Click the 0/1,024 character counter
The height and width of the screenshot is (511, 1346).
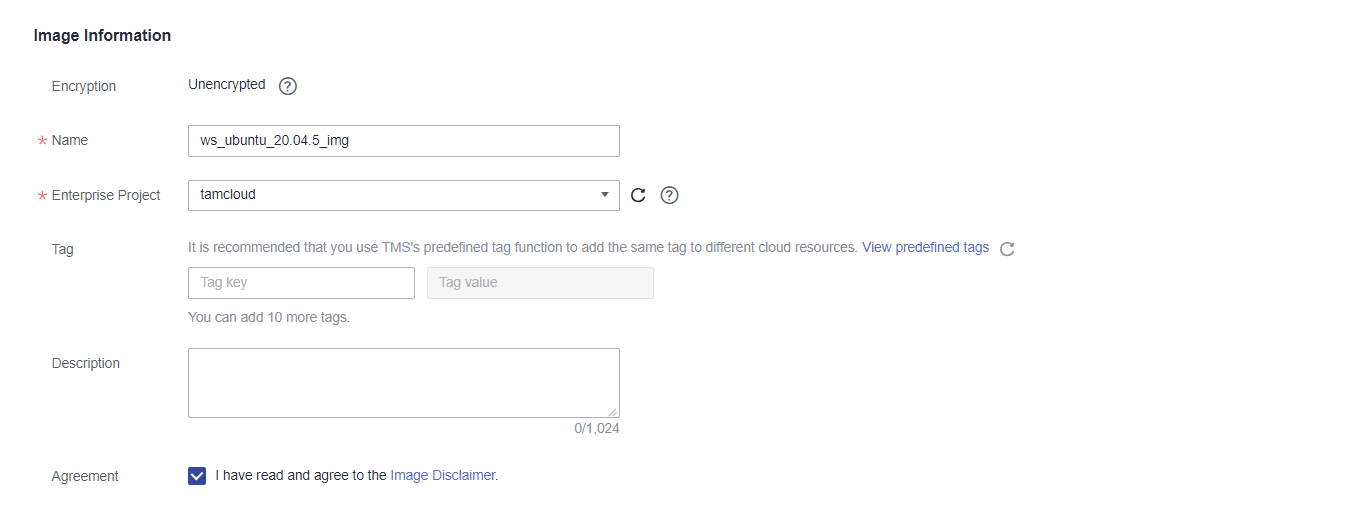(x=597, y=428)
